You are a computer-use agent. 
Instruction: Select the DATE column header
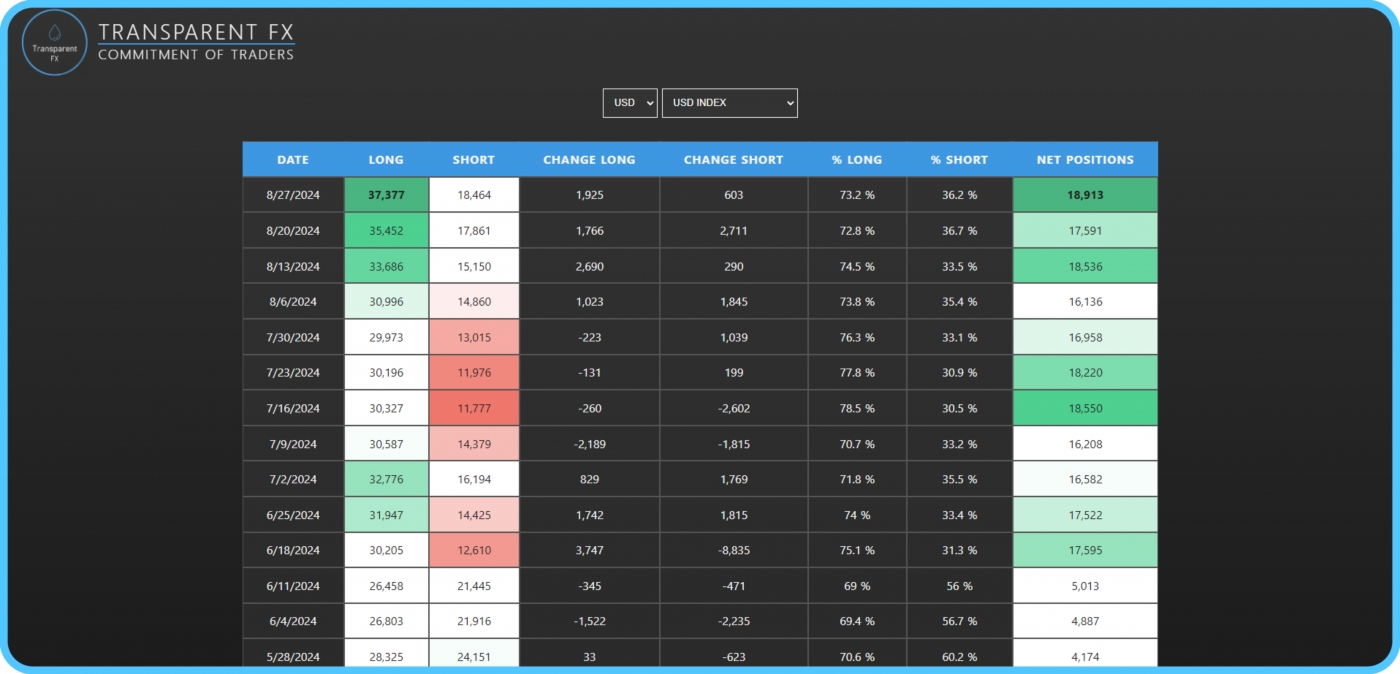click(x=293, y=160)
